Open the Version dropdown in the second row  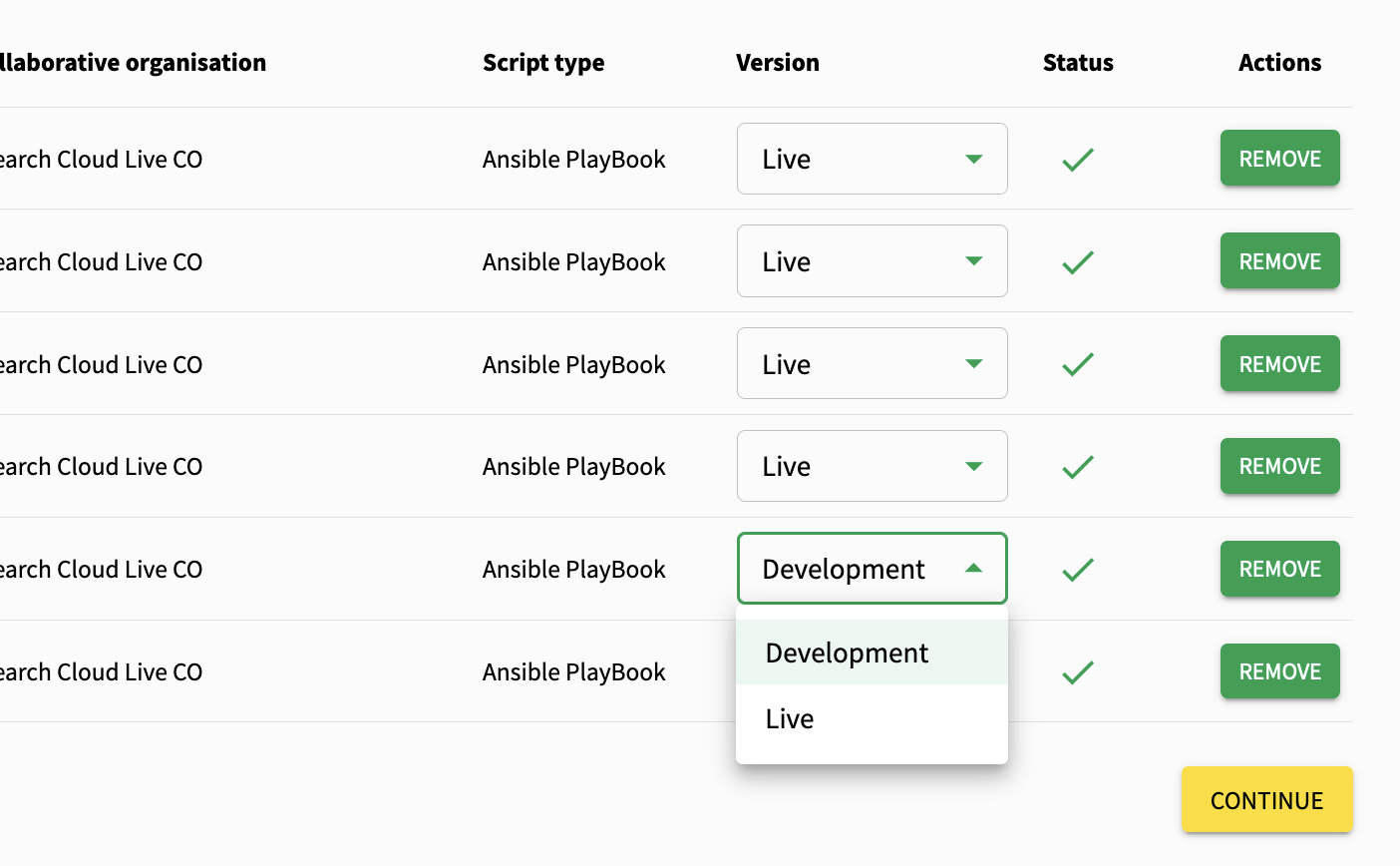[x=872, y=261]
